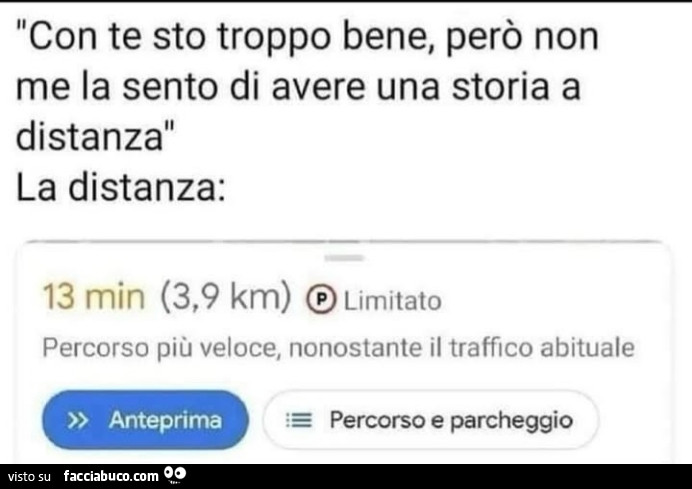This screenshot has width=692, height=489.
Task: Open Percorso e parcheggio
Action: pos(431,420)
